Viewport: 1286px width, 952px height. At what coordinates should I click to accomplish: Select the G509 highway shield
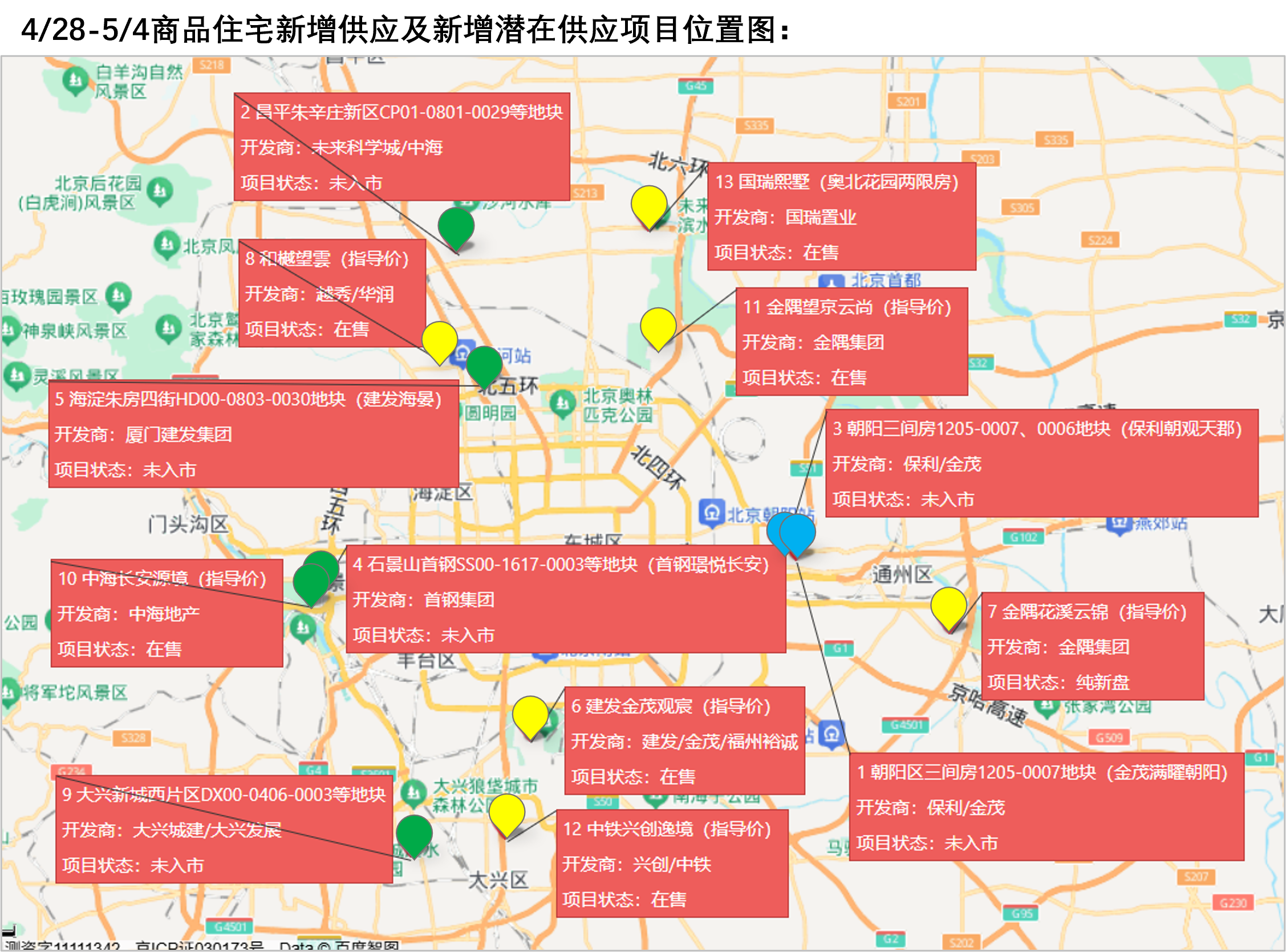pyautogui.click(x=1109, y=737)
